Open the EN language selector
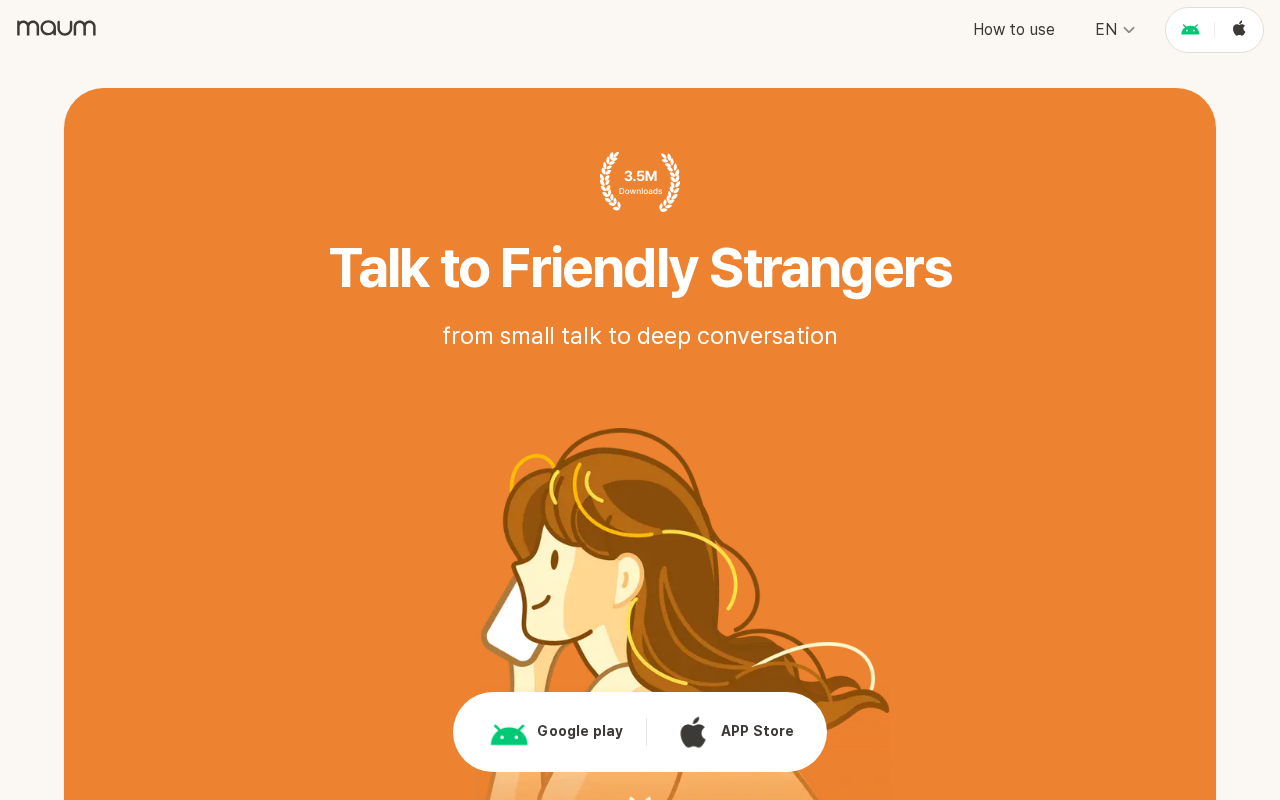The height and width of the screenshot is (800, 1280). pyautogui.click(x=1115, y=29)
